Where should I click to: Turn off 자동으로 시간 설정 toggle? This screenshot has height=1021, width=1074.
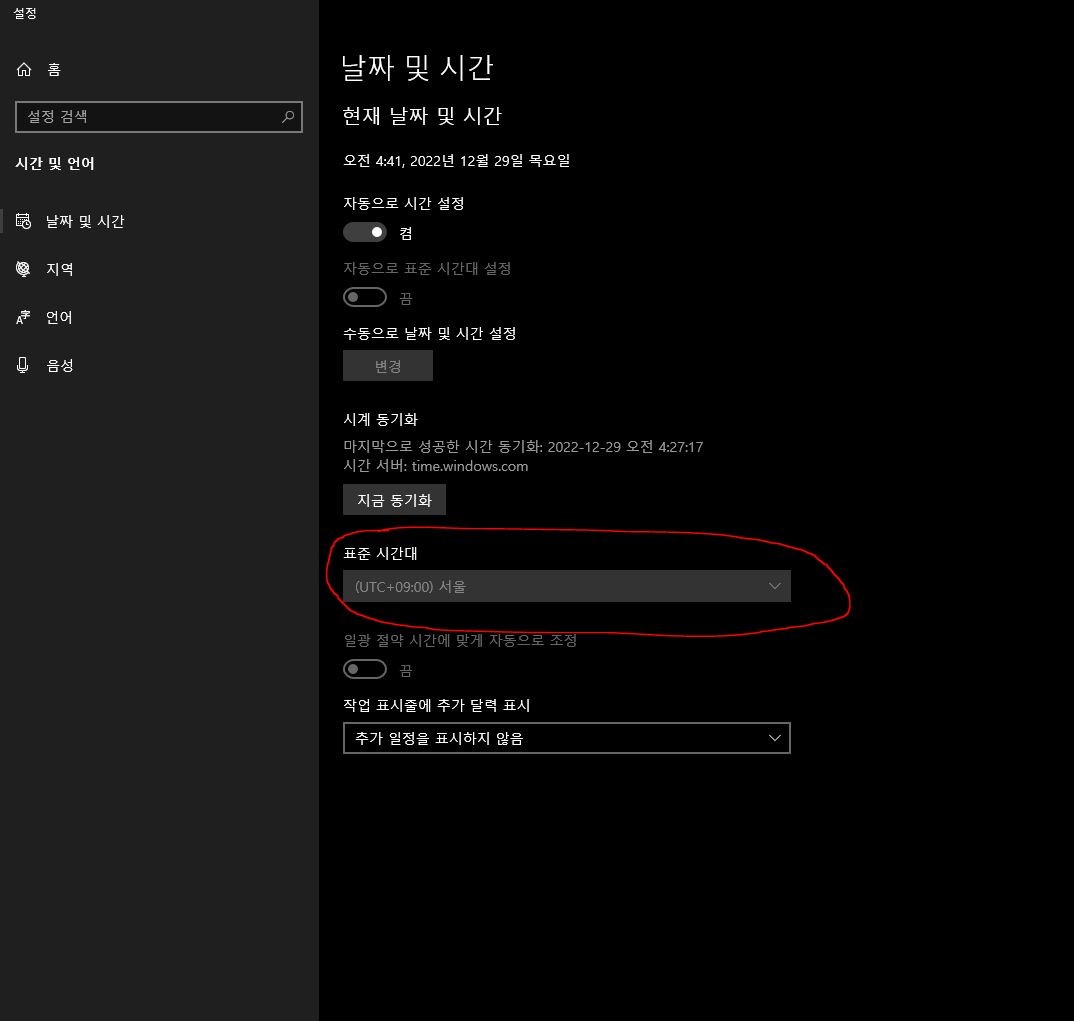pos(365,231)
